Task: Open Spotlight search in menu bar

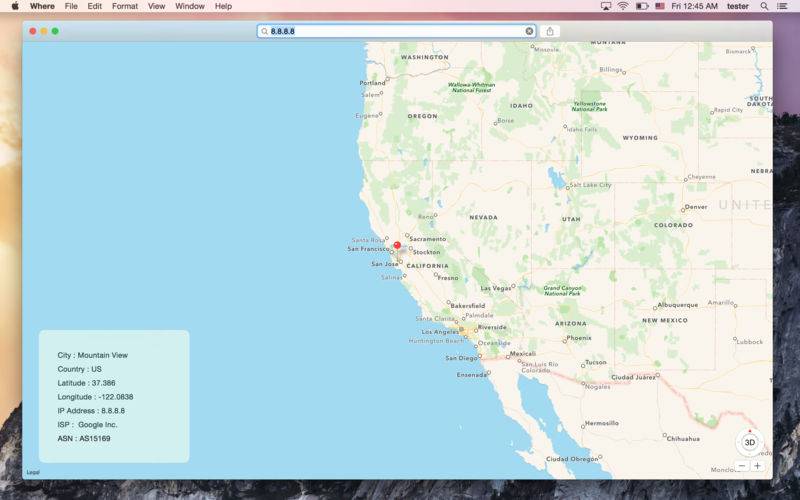Action: pos(764,6)
